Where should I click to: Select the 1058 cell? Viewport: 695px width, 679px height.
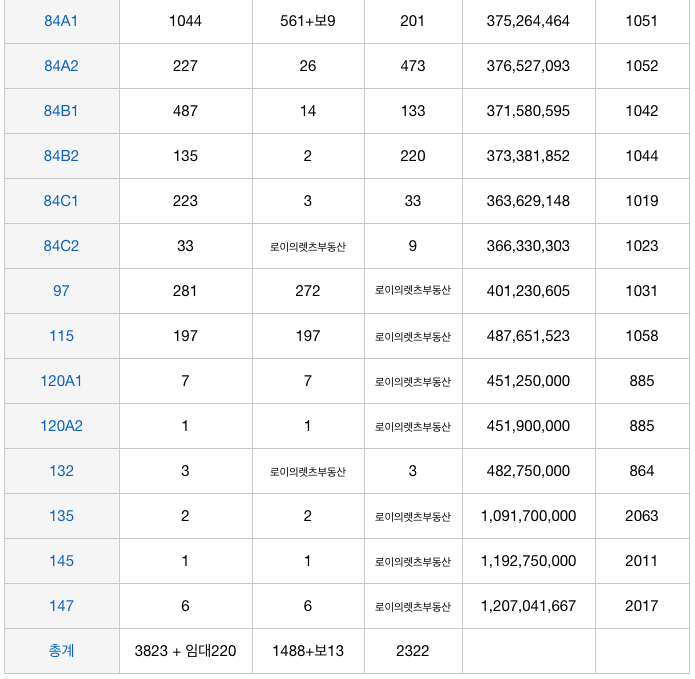[x=641, y=336]
